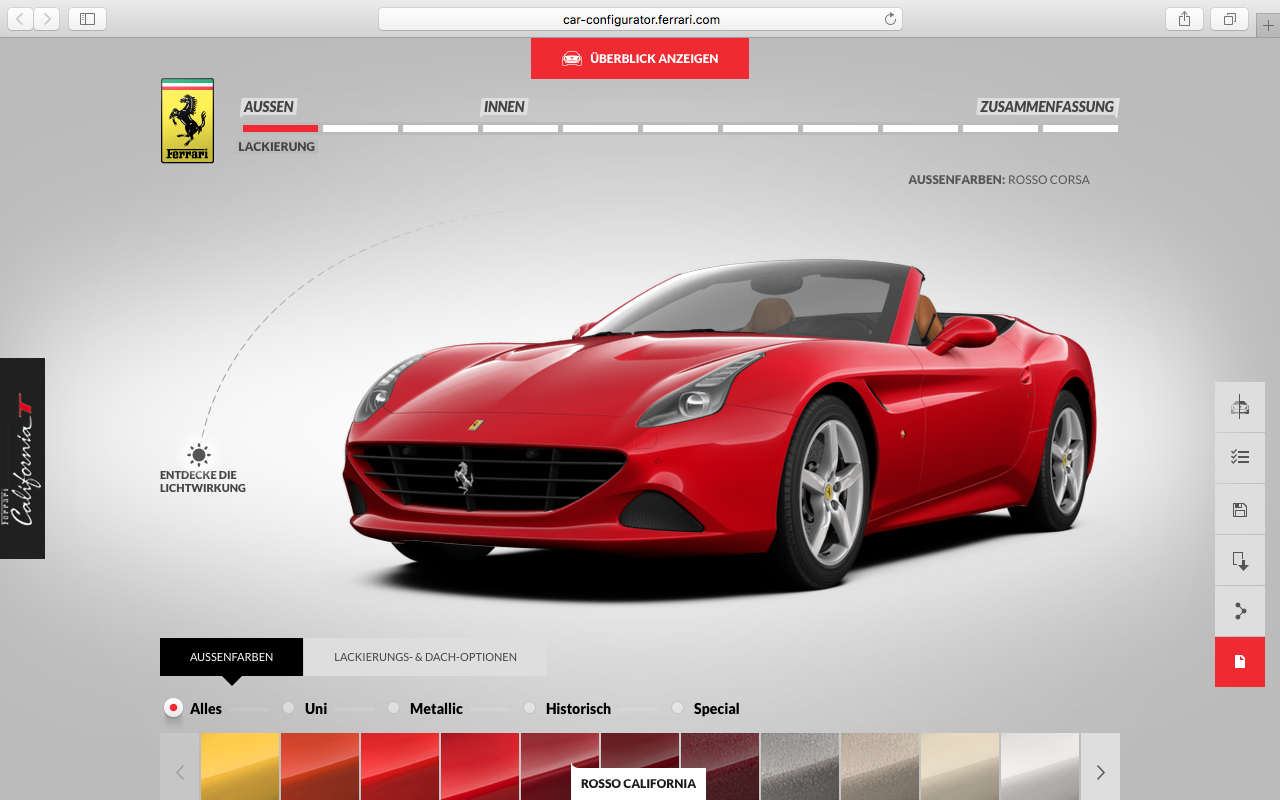The image size is (1280, 800).
Task: Go to the AUSSEN section
Action: point(269,107)
